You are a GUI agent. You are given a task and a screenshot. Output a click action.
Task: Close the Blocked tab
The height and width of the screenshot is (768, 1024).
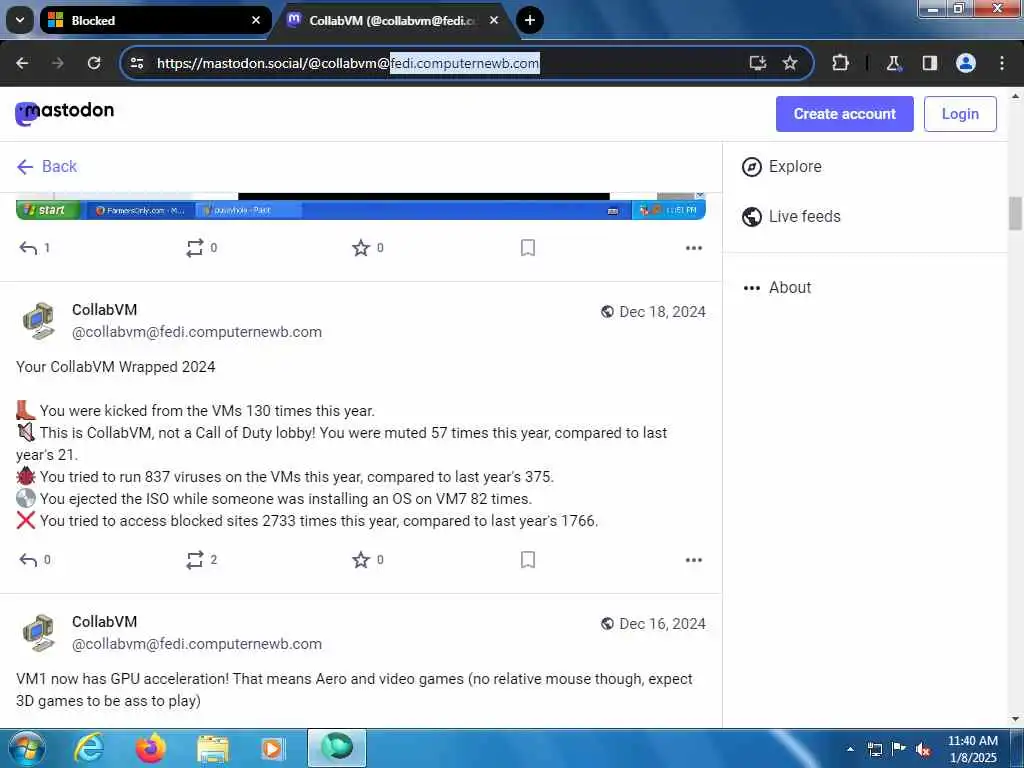(256, 20)
